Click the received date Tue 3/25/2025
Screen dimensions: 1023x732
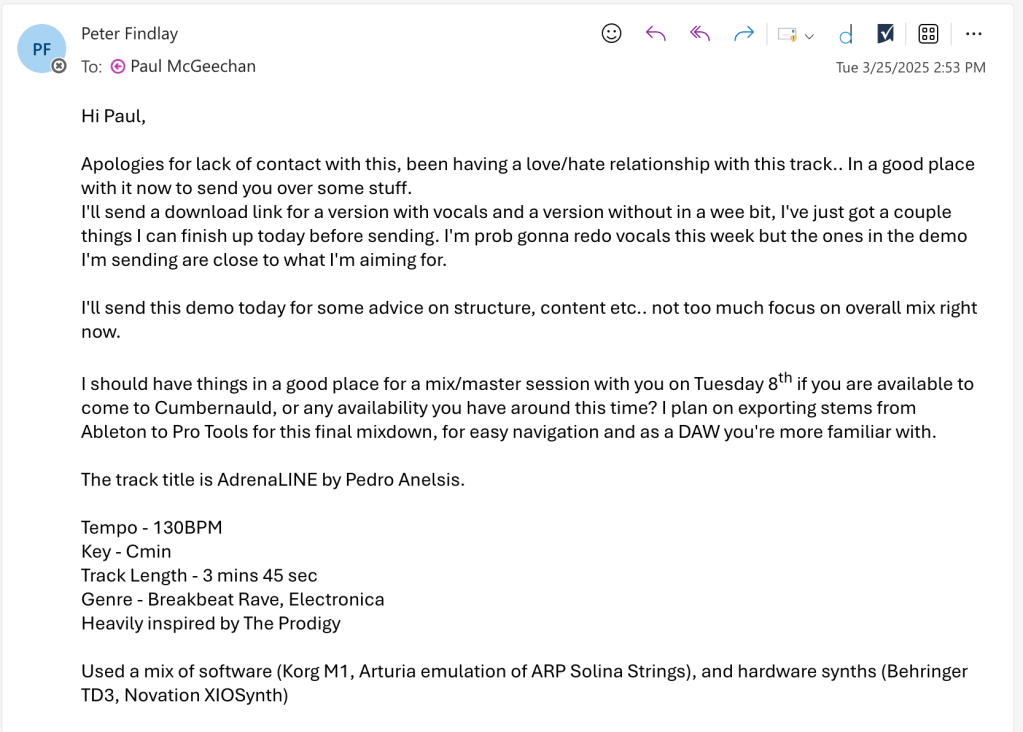[x=910, y=67]
